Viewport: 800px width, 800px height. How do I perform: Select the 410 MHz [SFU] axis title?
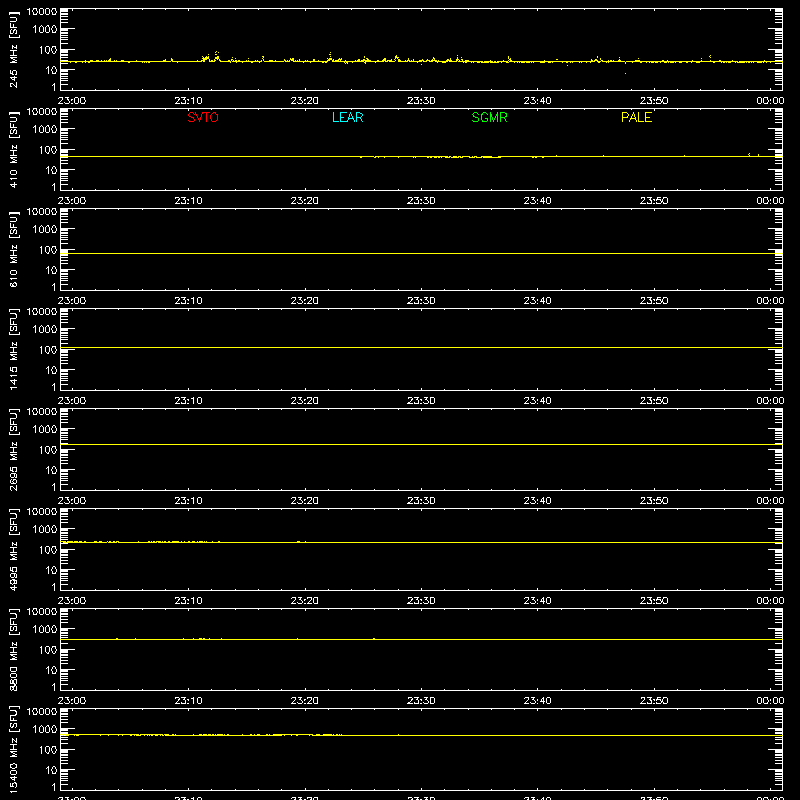click(13, 149)
